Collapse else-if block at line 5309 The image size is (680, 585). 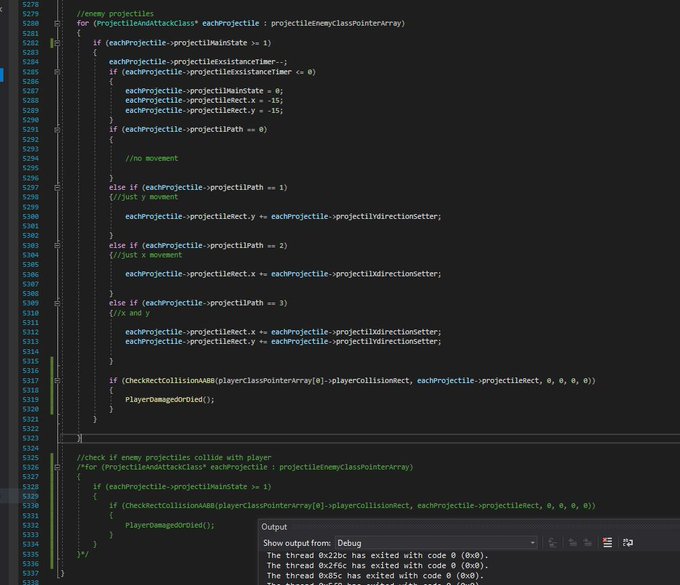(57, 303)
